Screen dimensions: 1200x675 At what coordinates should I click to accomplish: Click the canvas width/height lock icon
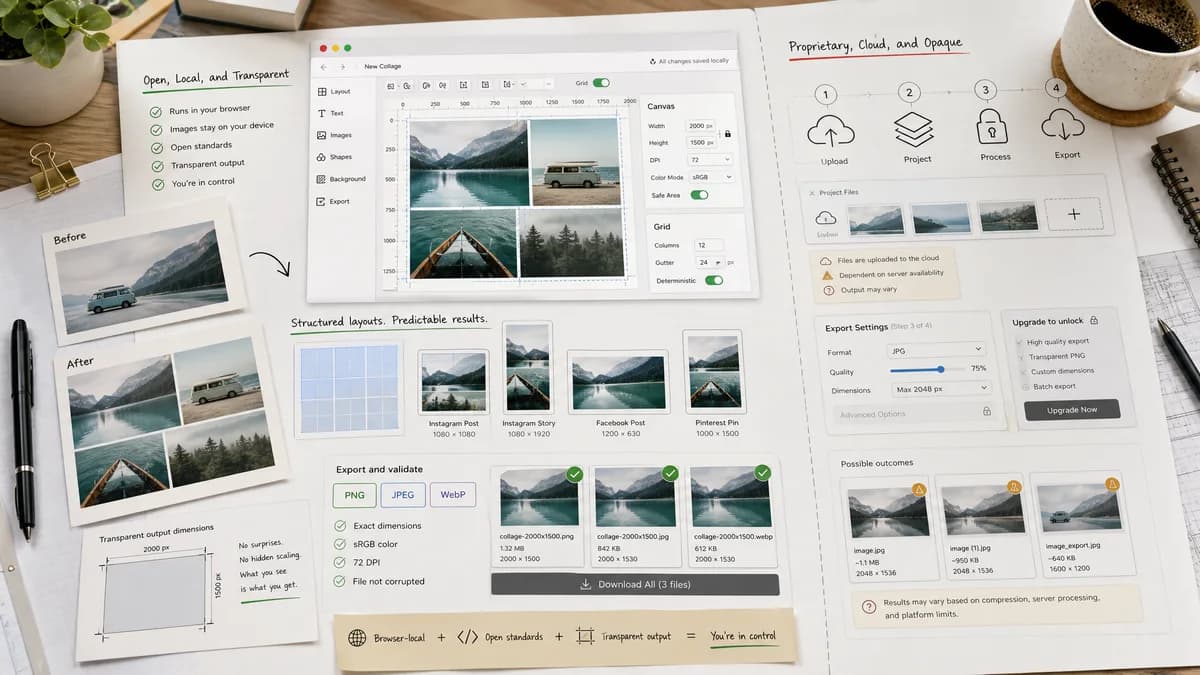(727, 134)
